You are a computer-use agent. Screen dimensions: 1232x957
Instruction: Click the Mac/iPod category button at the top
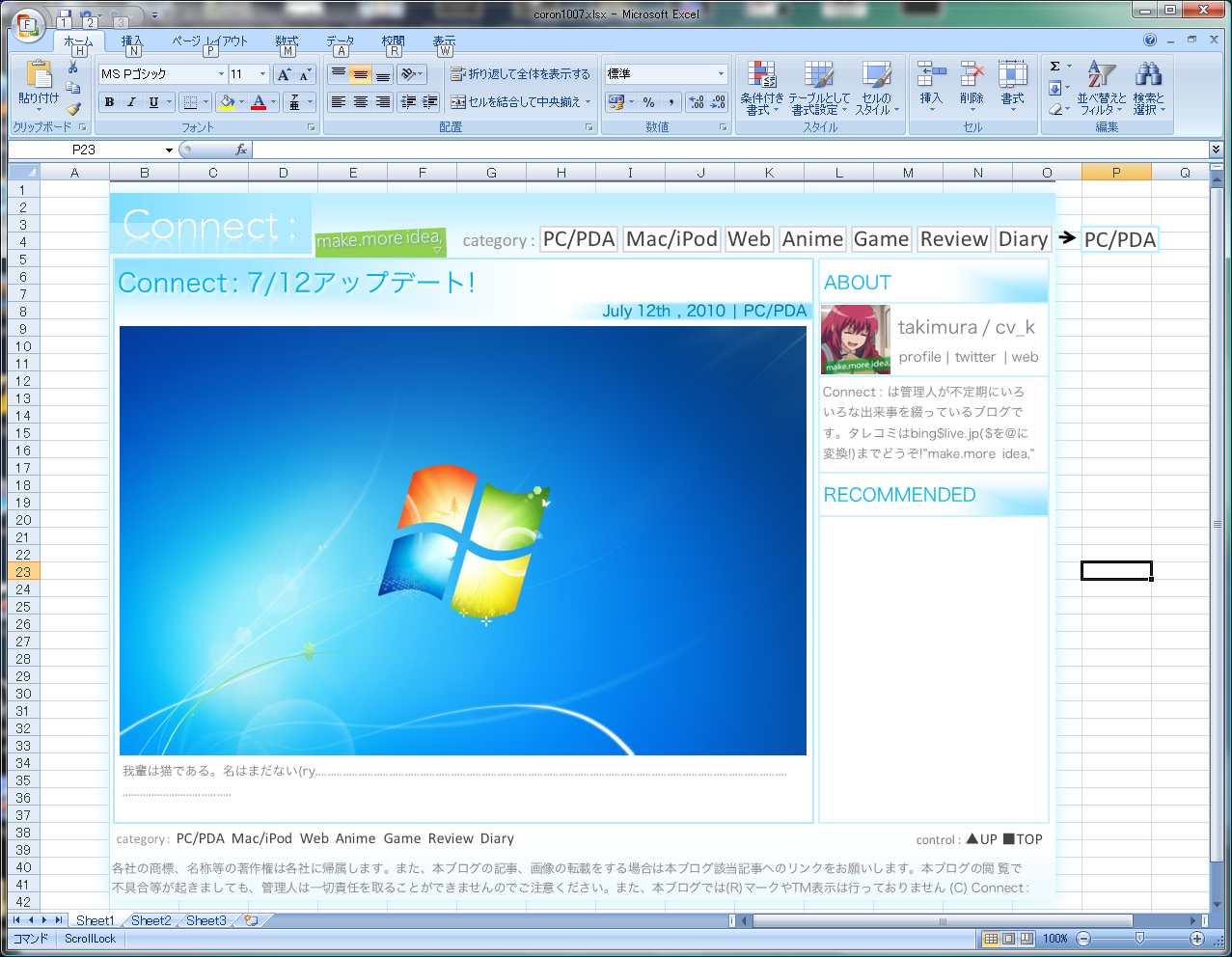[672, 239]
